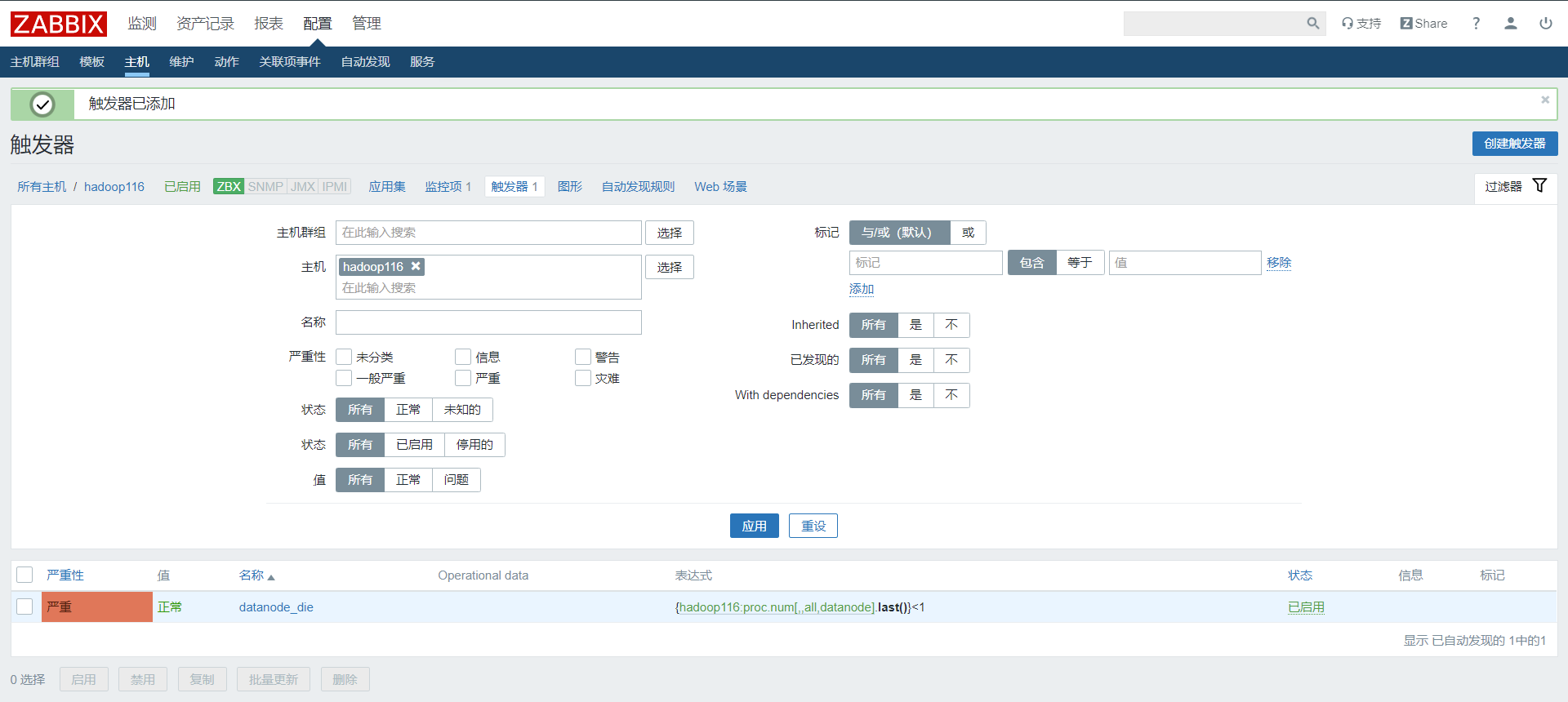Go to the 服务 submenu
Viewport: 1568px width, 702px height.
point(422,62)
